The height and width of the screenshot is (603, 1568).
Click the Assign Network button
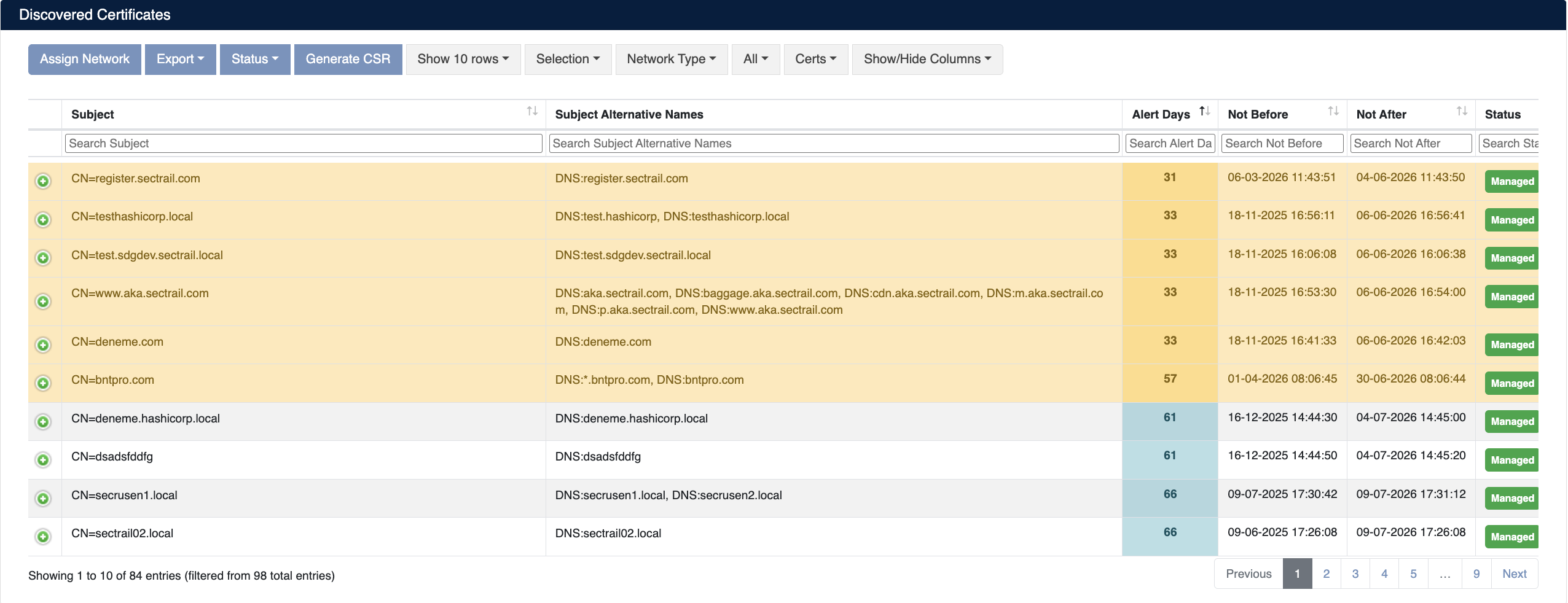85,60
